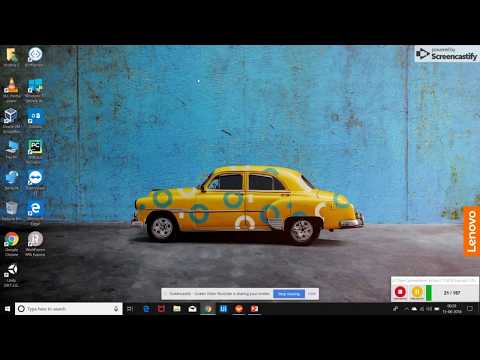Open the Recycle Bin desktop icon

pos(12,211)
